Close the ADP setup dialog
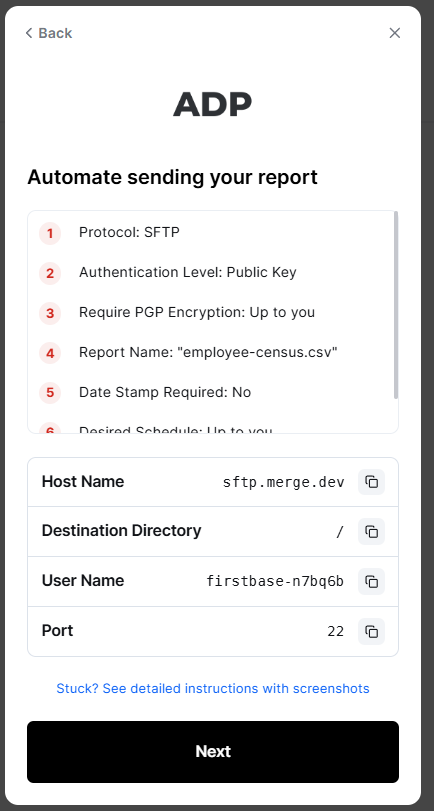 point(395,33)
